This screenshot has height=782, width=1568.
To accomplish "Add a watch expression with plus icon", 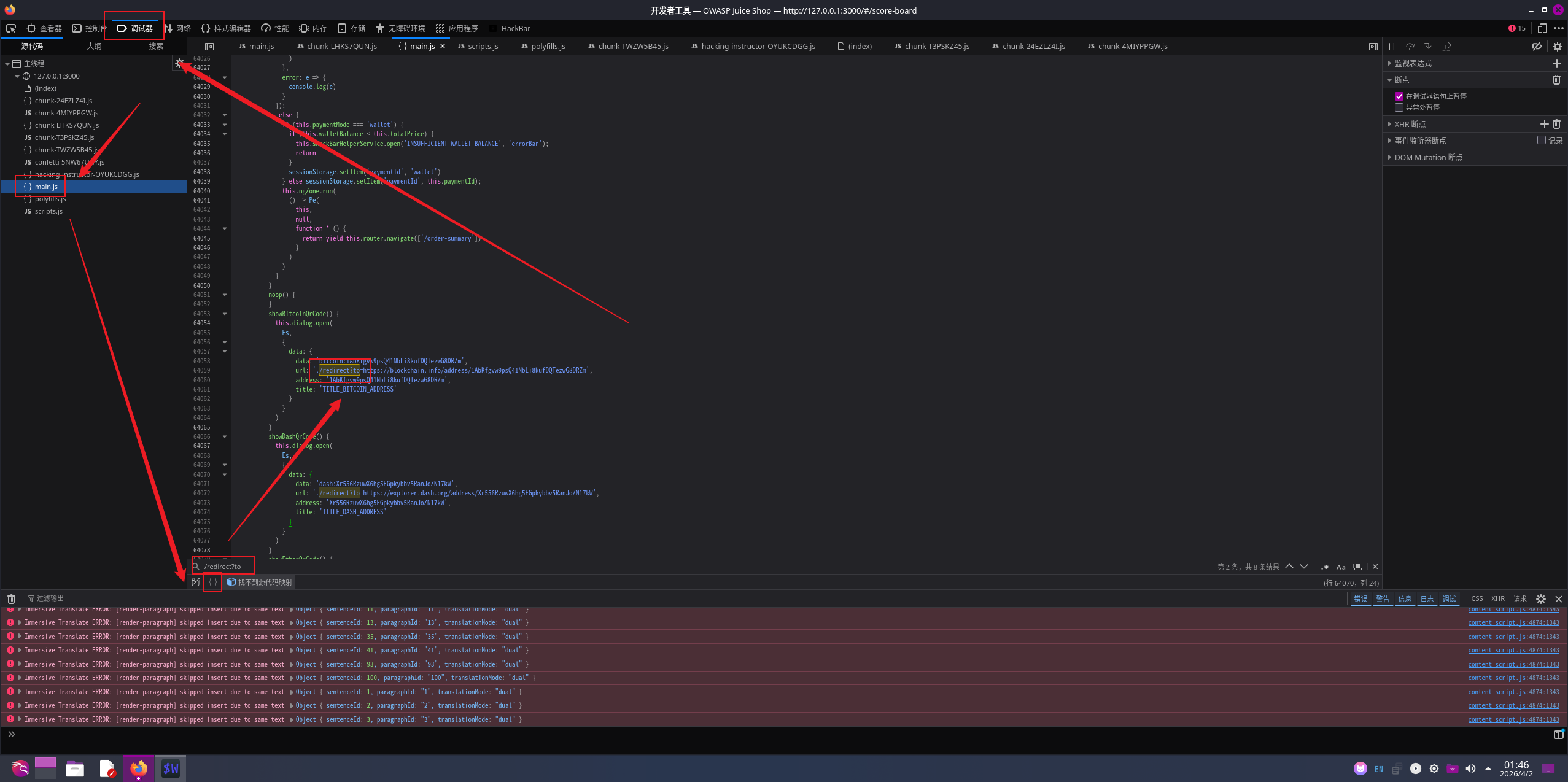I will click(1556, 63).
